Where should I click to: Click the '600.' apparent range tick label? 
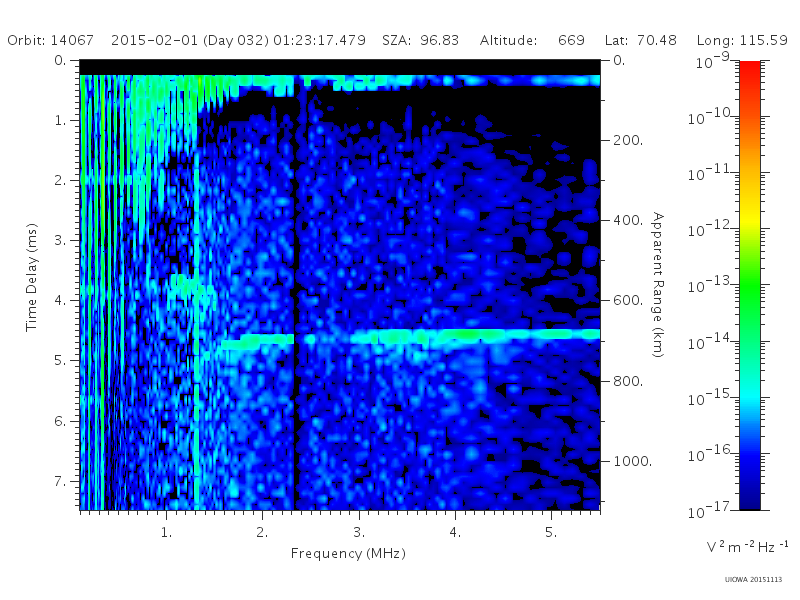click(x=628, y=301)
